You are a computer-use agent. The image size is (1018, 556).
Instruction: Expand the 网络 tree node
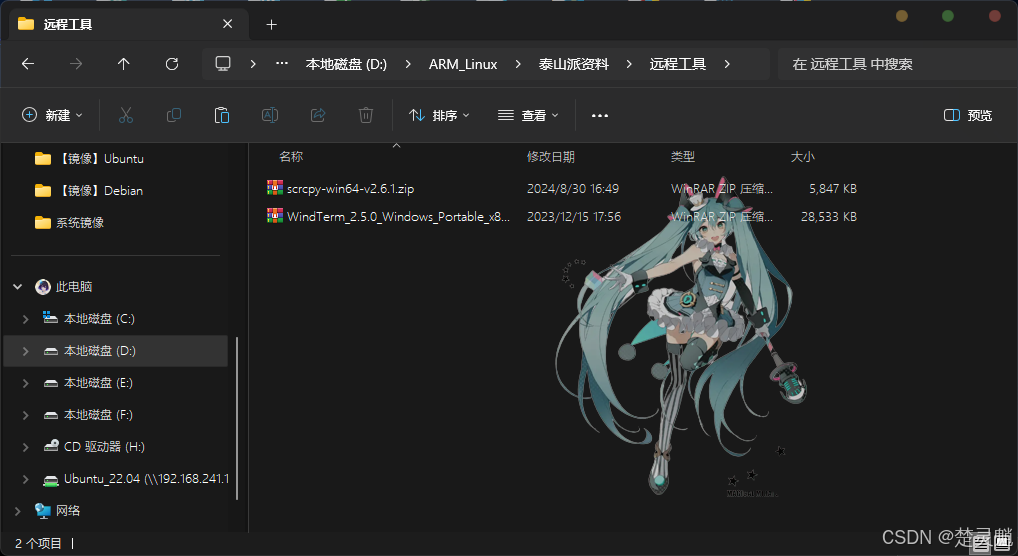(18, 511)
